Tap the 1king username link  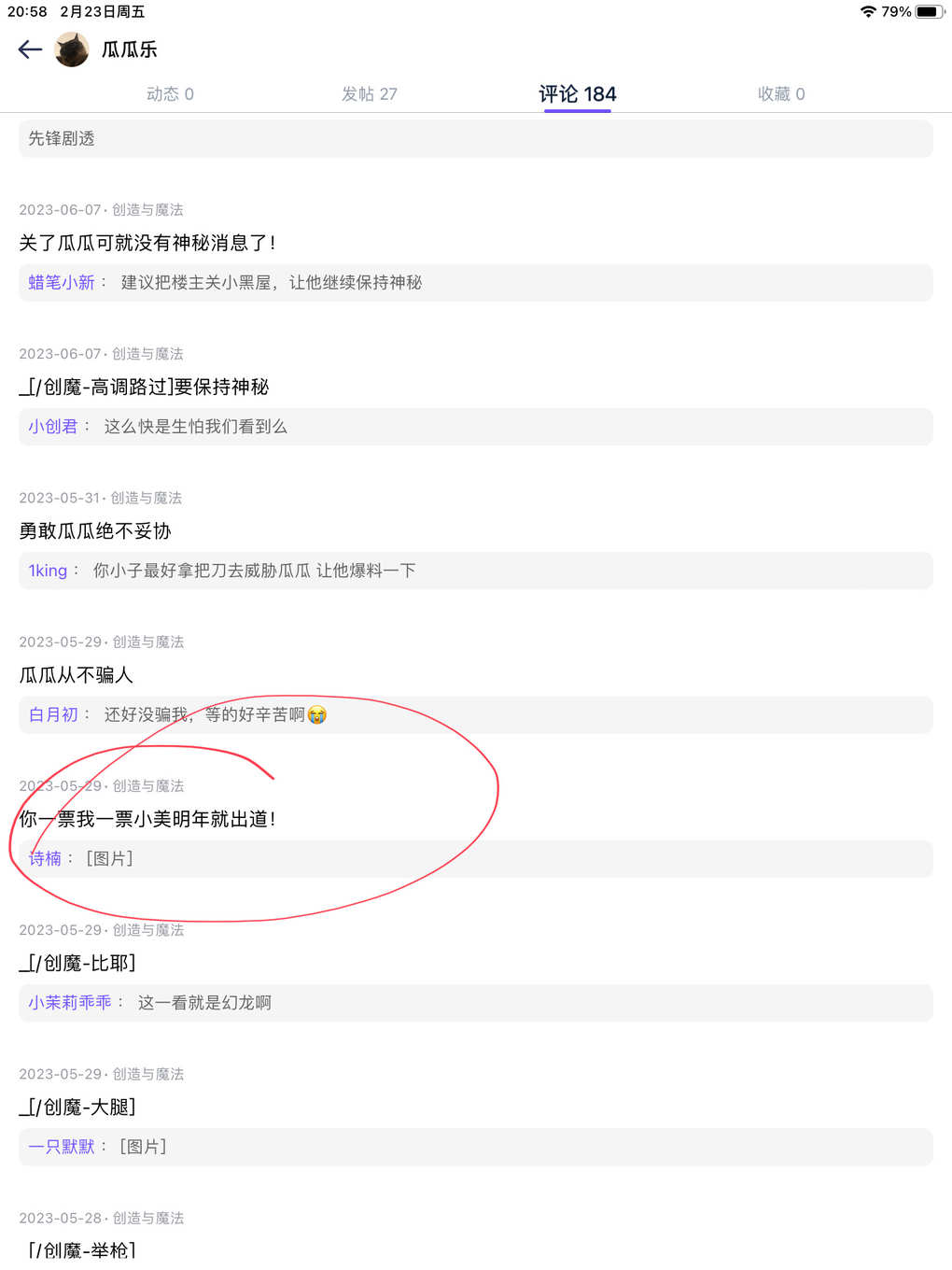48,570
